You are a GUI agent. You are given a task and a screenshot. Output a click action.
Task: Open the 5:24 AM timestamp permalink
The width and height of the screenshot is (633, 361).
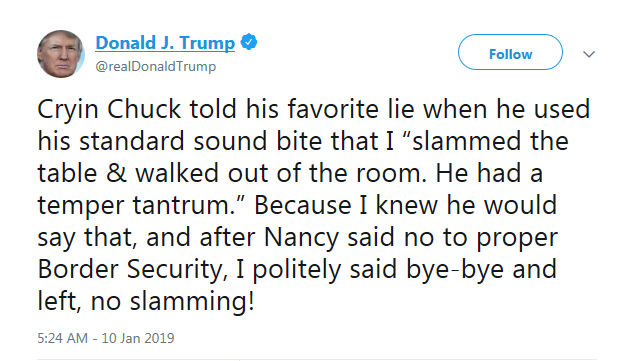coord(62,338)
